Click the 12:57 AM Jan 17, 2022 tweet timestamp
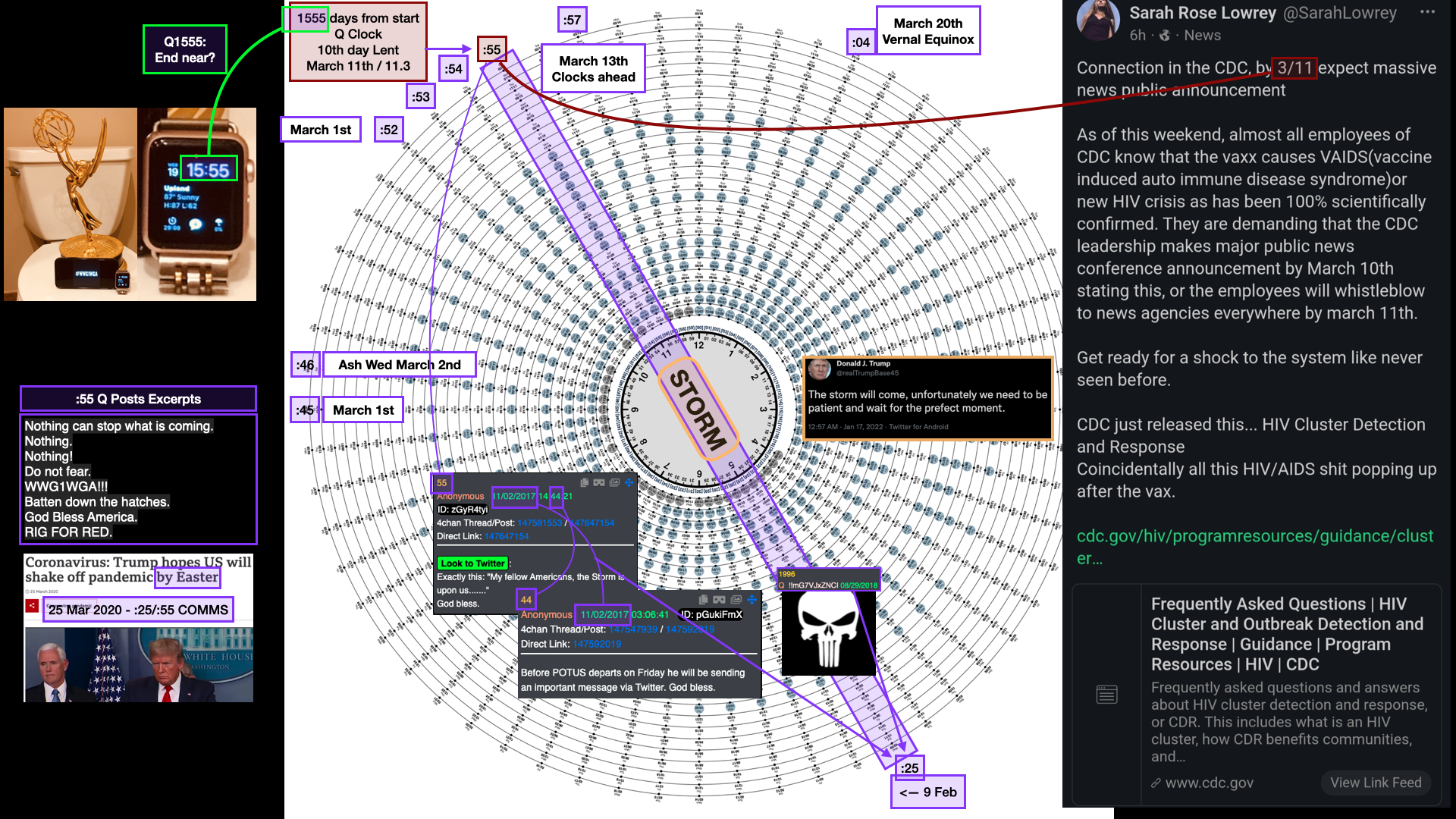 tap(846, 427)
